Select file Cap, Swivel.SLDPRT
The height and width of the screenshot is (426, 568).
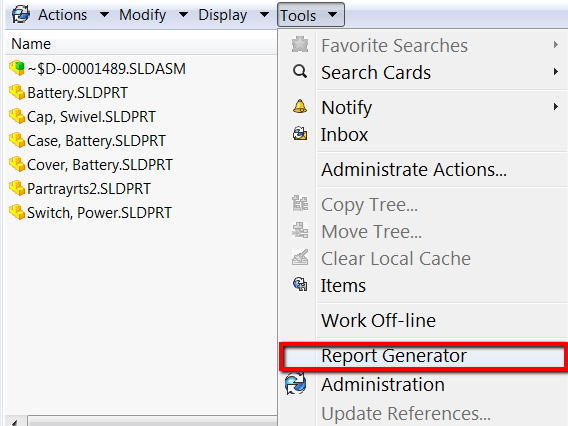[91, 117]
